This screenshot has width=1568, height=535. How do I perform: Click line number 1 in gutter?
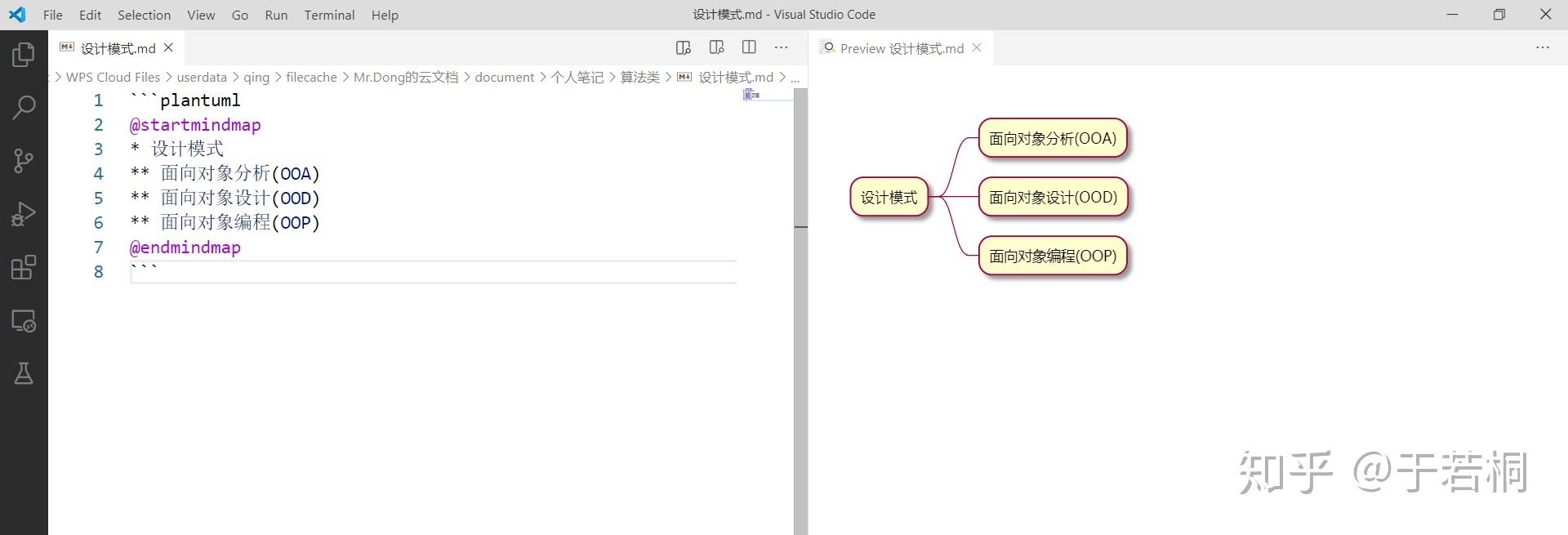[98, 100]
